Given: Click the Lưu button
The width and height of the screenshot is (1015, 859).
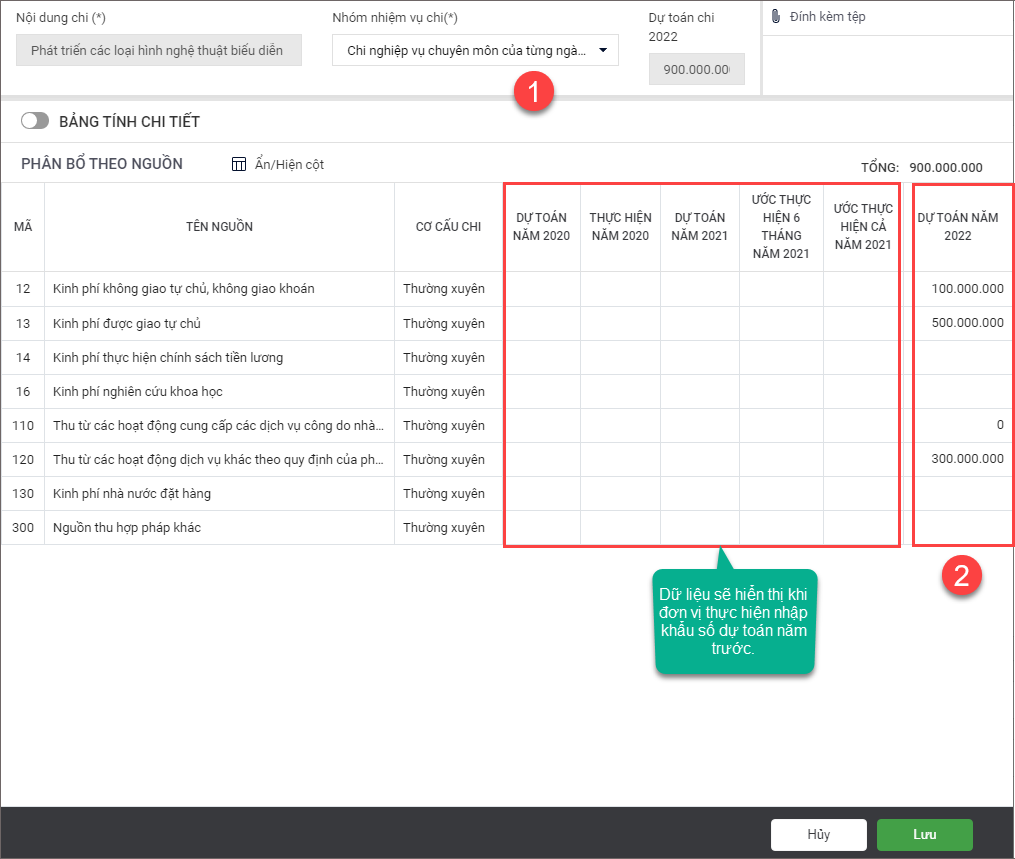Looking at the screenshot, I should [x=924, y=834].
